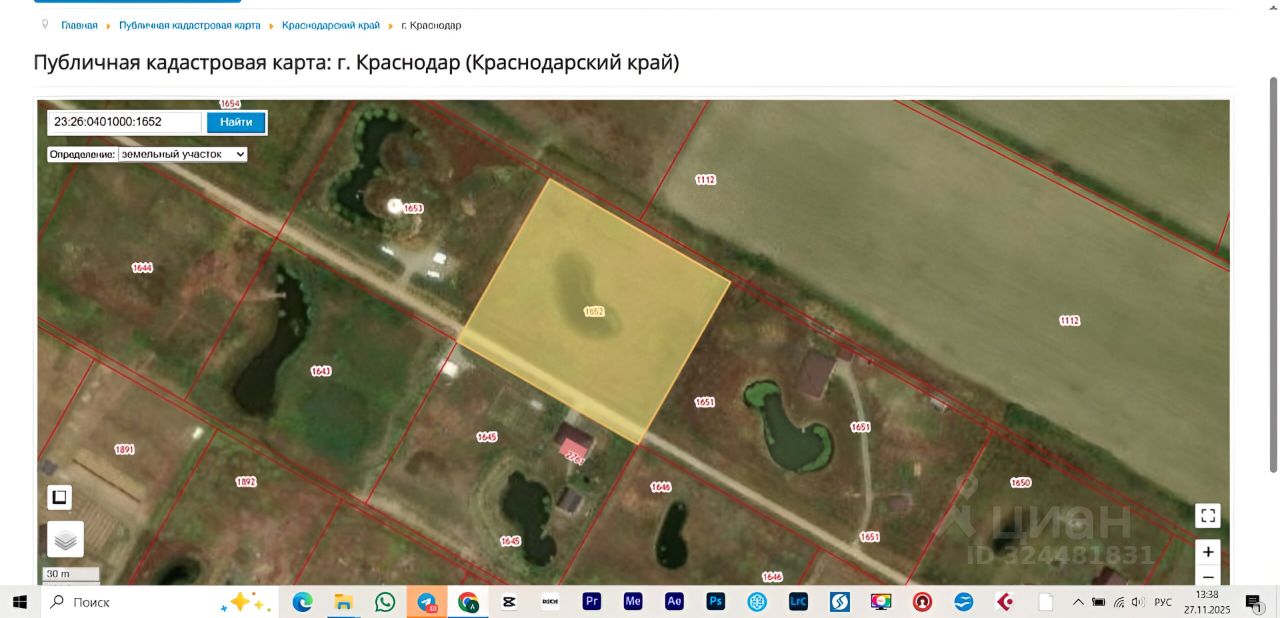1280x618 pixels.
Task: Click the colorful sparkle icon in search bar
Action: 246,602
